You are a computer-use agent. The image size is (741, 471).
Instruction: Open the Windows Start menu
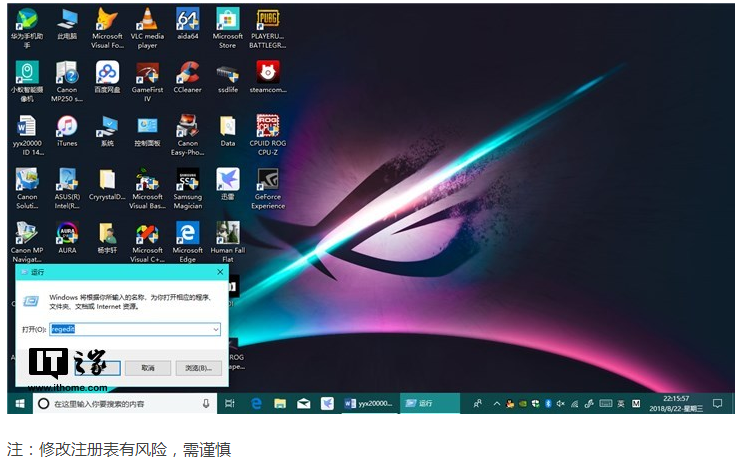(20, 403)
